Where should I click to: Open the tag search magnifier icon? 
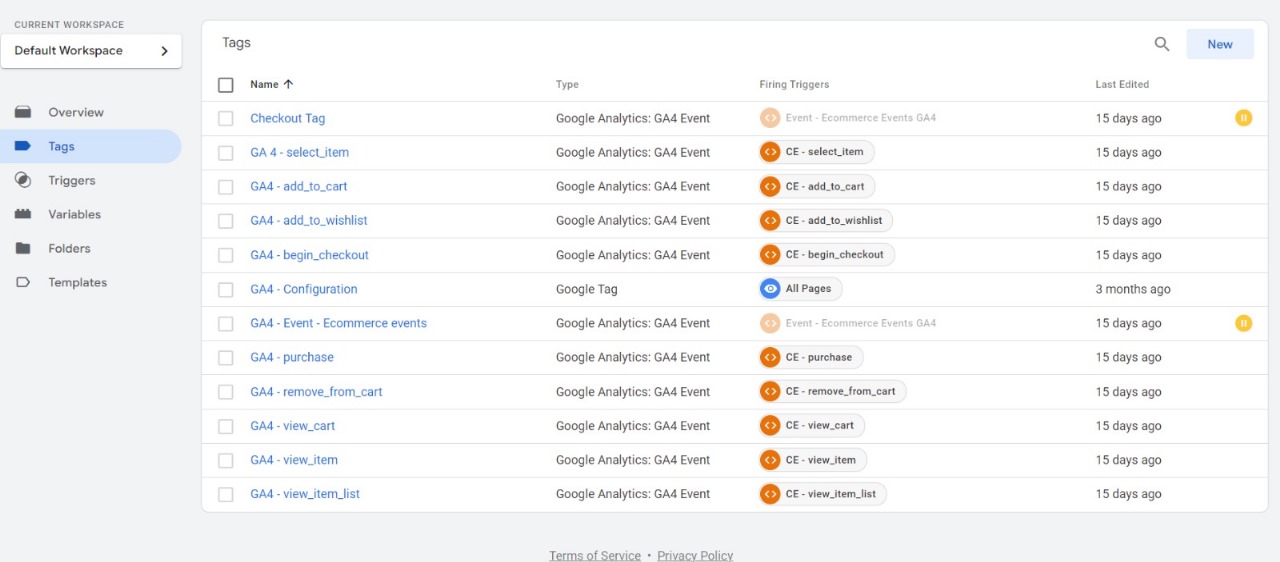coord(1162,44)
